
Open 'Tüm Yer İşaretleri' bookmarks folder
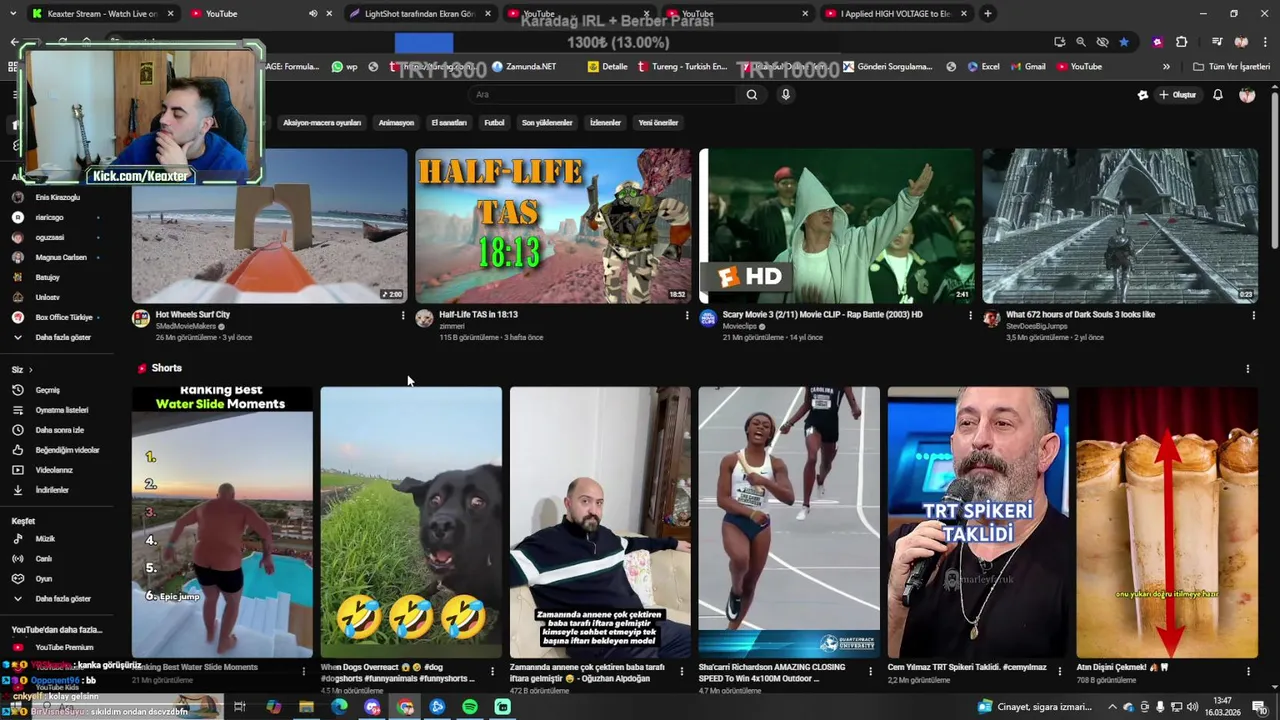click(x=1231, y=67)
